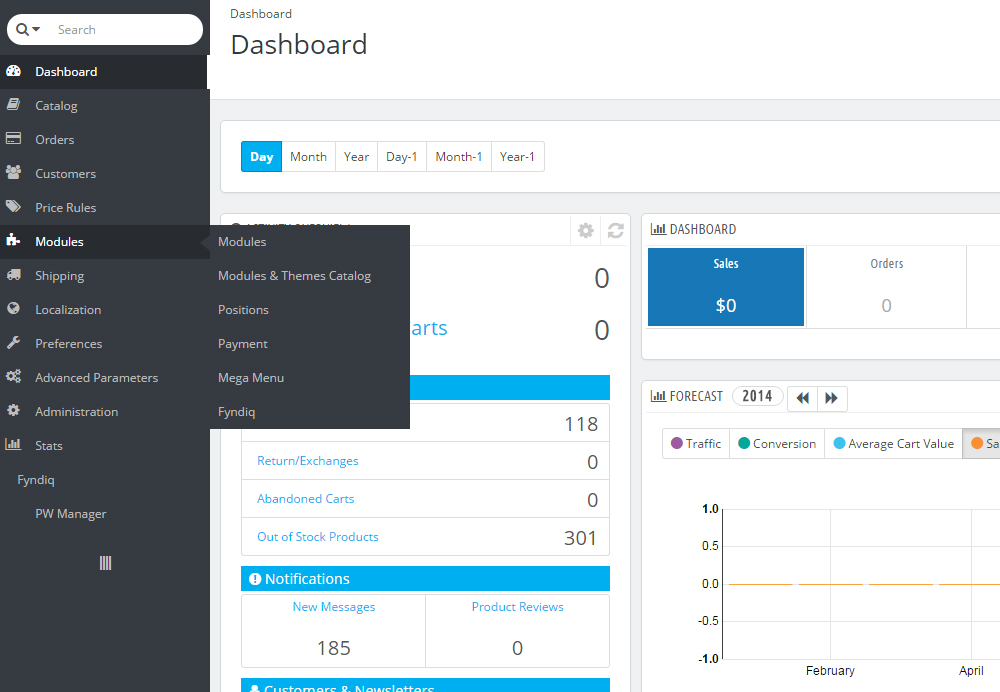The height and width of the screenshot is (692, 1000).
Task: Click the Localization globe icon
Action: point(13,310)
